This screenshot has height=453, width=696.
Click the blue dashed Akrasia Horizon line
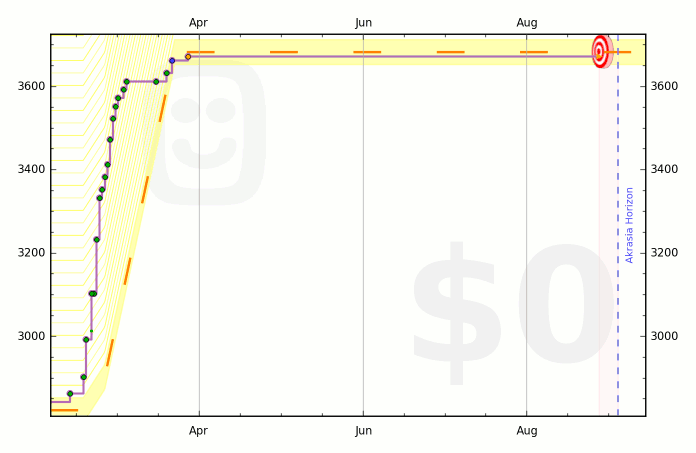[618, 225]
